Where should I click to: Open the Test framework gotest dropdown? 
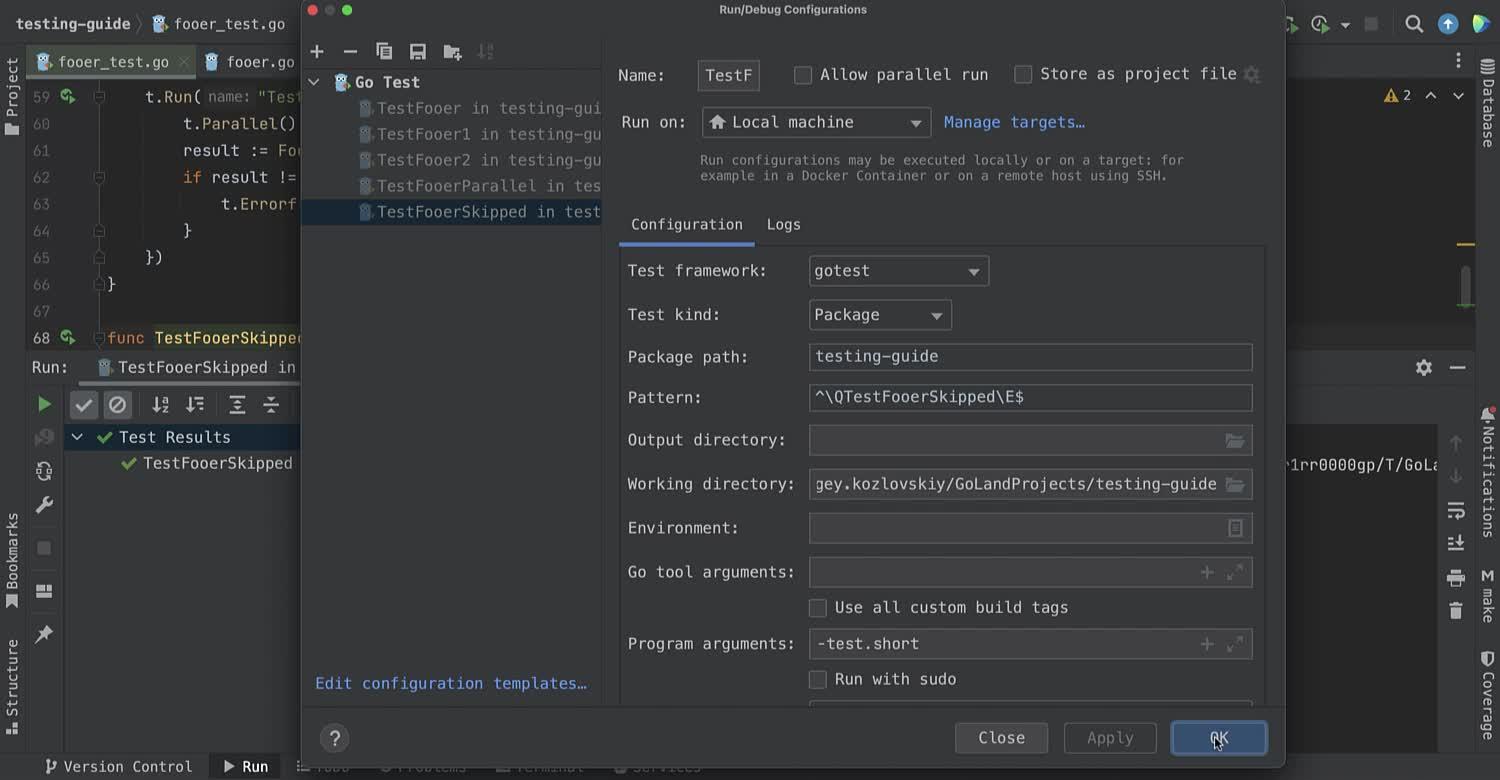click(898, 271)
